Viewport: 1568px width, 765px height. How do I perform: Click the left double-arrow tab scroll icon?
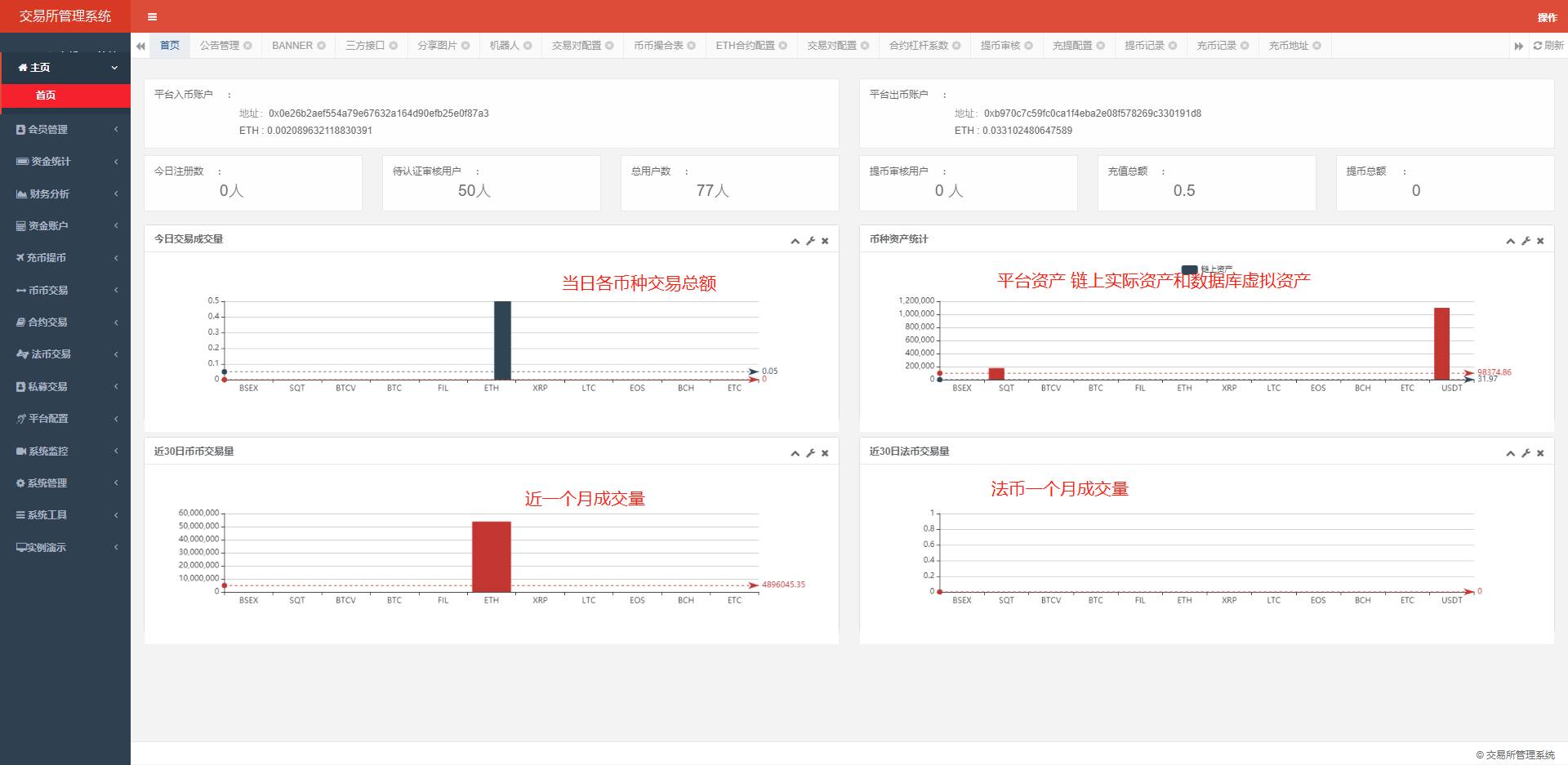[x=139, y=45]
